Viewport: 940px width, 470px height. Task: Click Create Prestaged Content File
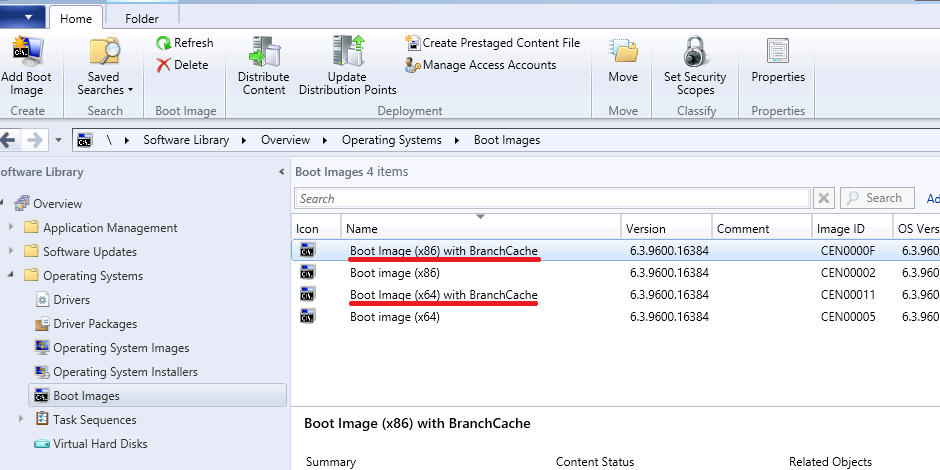click(x=492, y=43)
